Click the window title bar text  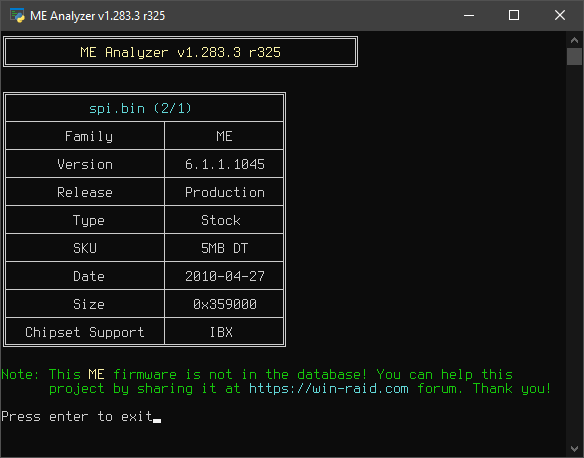[98, 16]
